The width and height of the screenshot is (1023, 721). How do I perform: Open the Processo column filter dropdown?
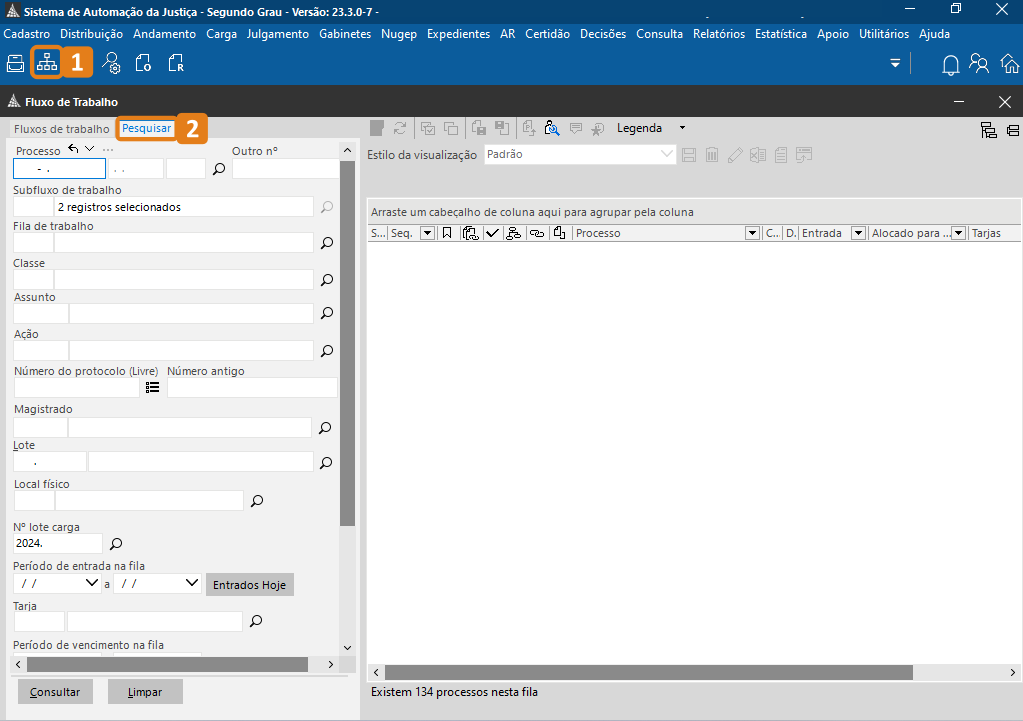pyautogui.click(x=752, y=233)
